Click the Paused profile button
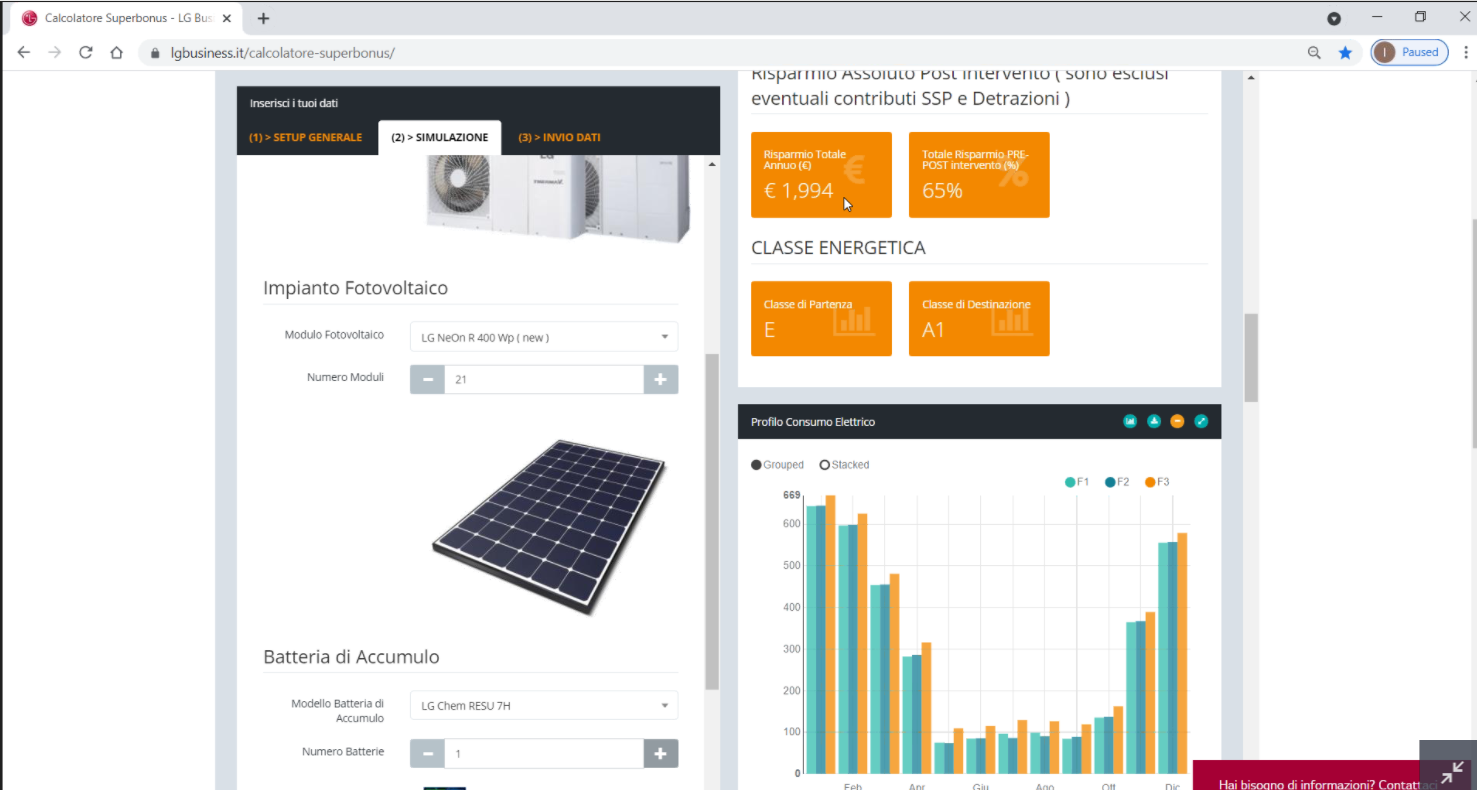The image size is (1477, 790). [1409, 52]
